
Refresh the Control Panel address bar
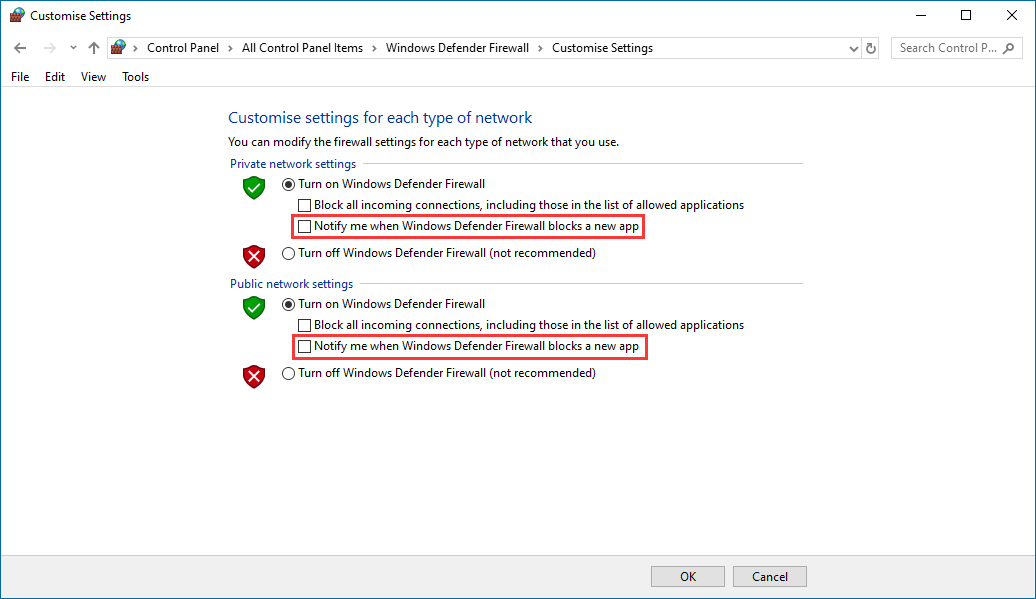point(871,48)
